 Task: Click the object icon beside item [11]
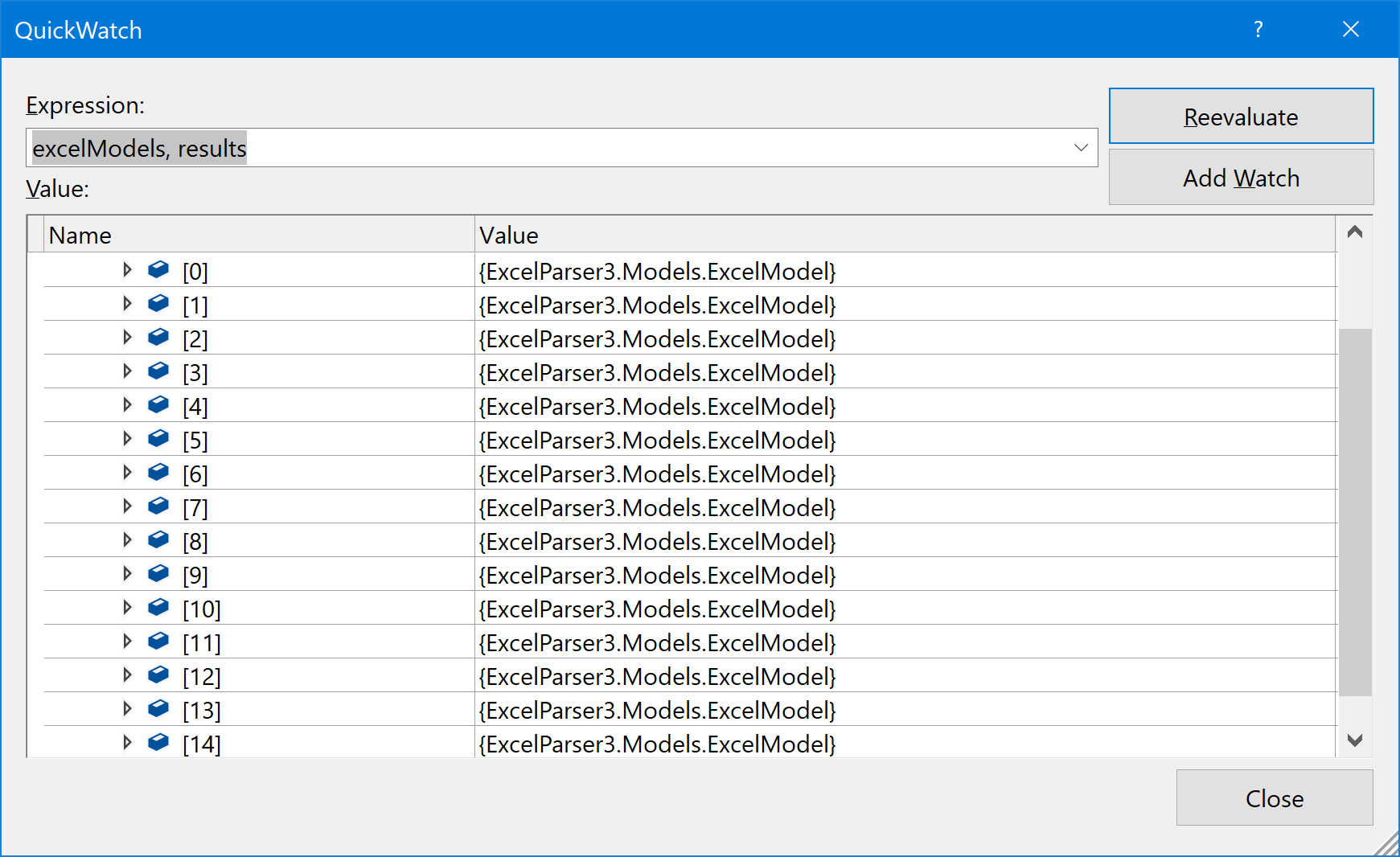pos(158,641)
